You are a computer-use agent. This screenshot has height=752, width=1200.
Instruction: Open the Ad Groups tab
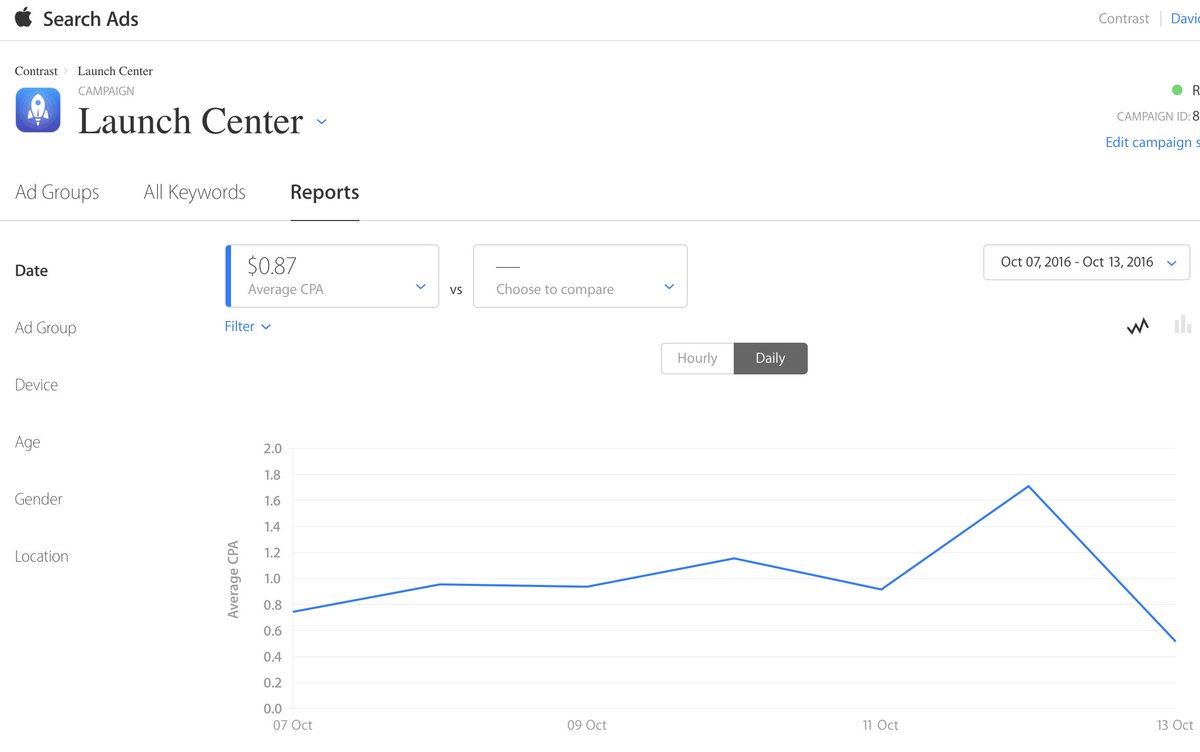coord(57,192)
